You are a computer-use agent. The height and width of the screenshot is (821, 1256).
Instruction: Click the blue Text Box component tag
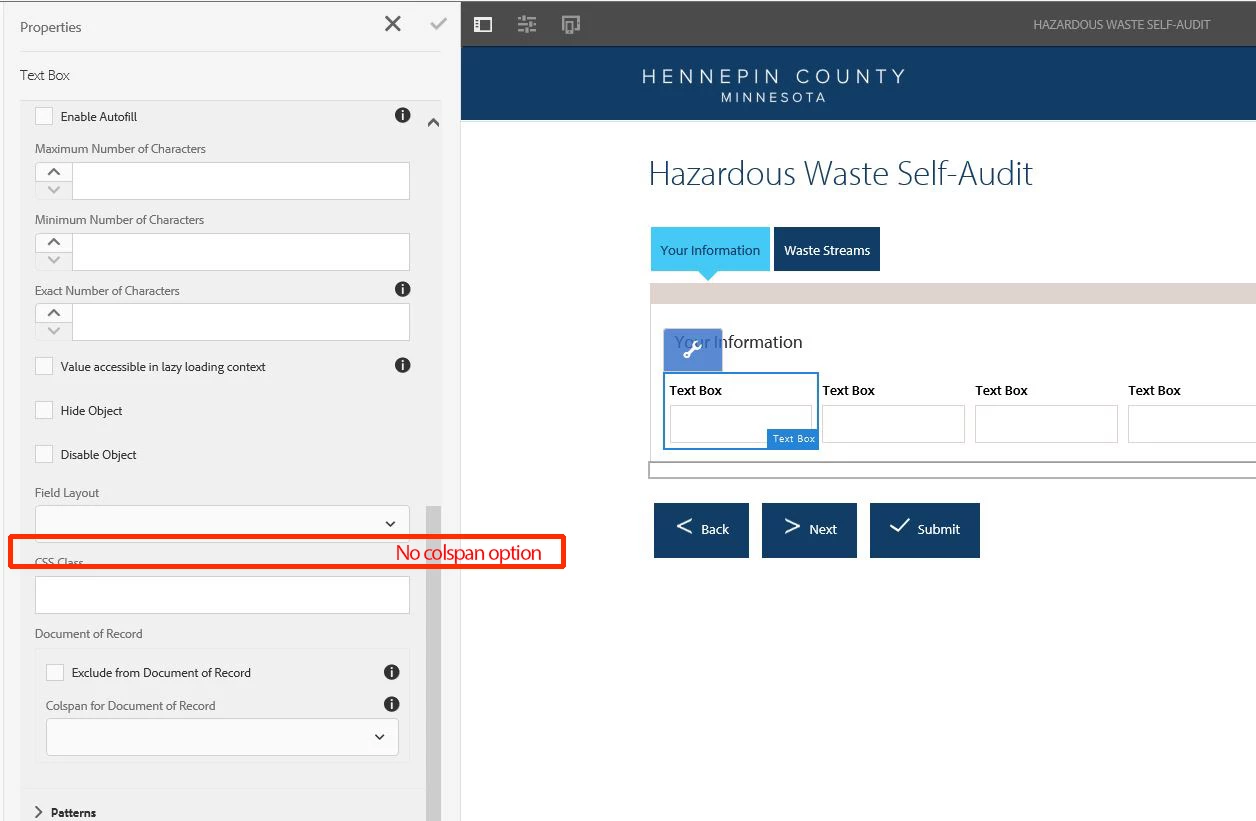793,439
